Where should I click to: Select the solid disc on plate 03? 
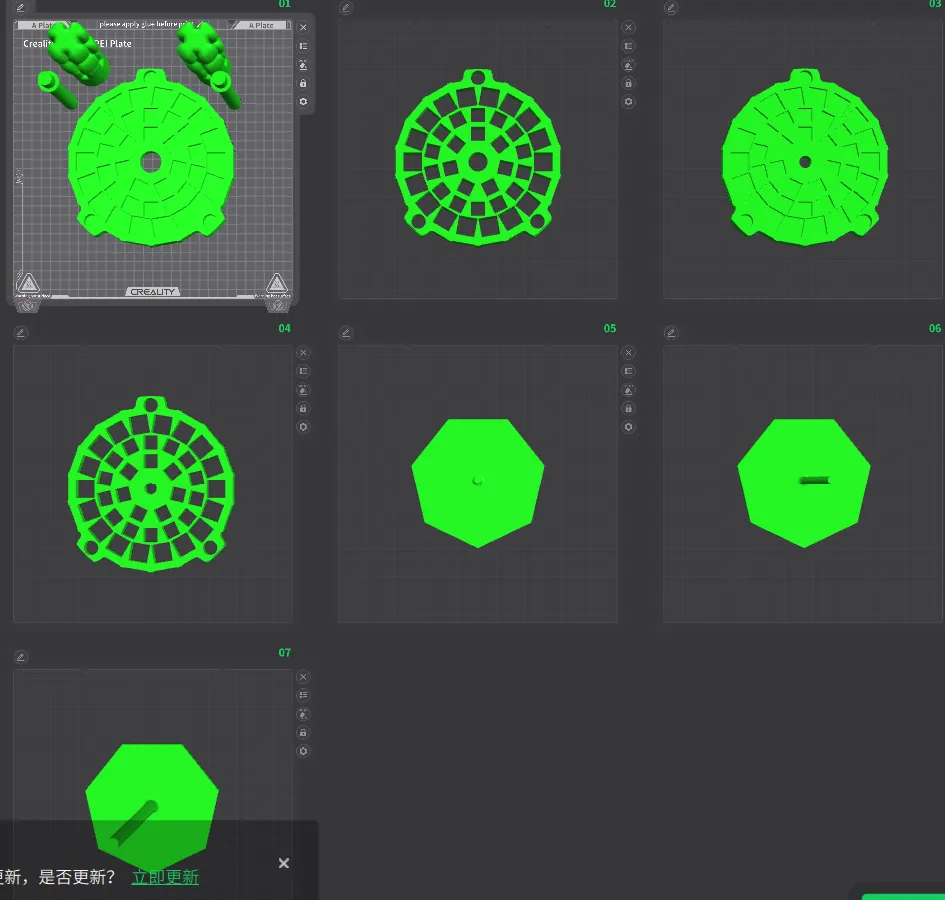tap(805, 157)
